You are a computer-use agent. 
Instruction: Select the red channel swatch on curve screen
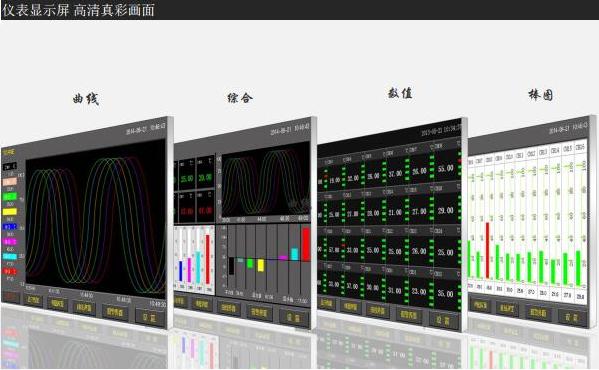10,271
